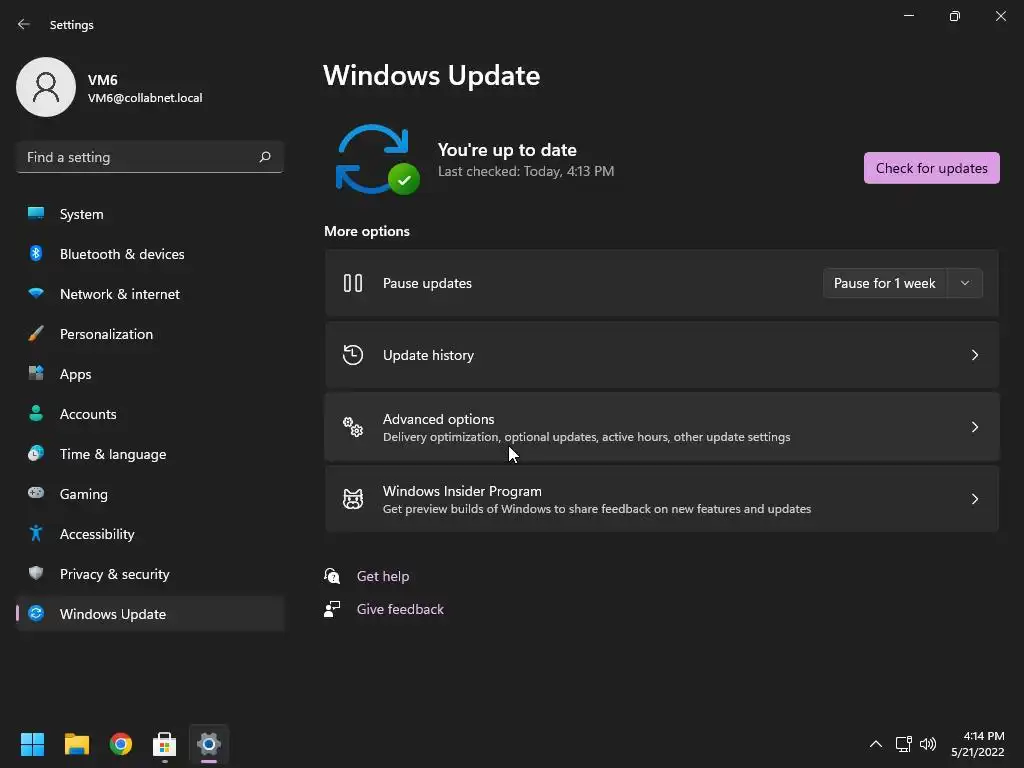Open the VM6 user profile picture
1024x768 pixels.
tap(46, 87)
